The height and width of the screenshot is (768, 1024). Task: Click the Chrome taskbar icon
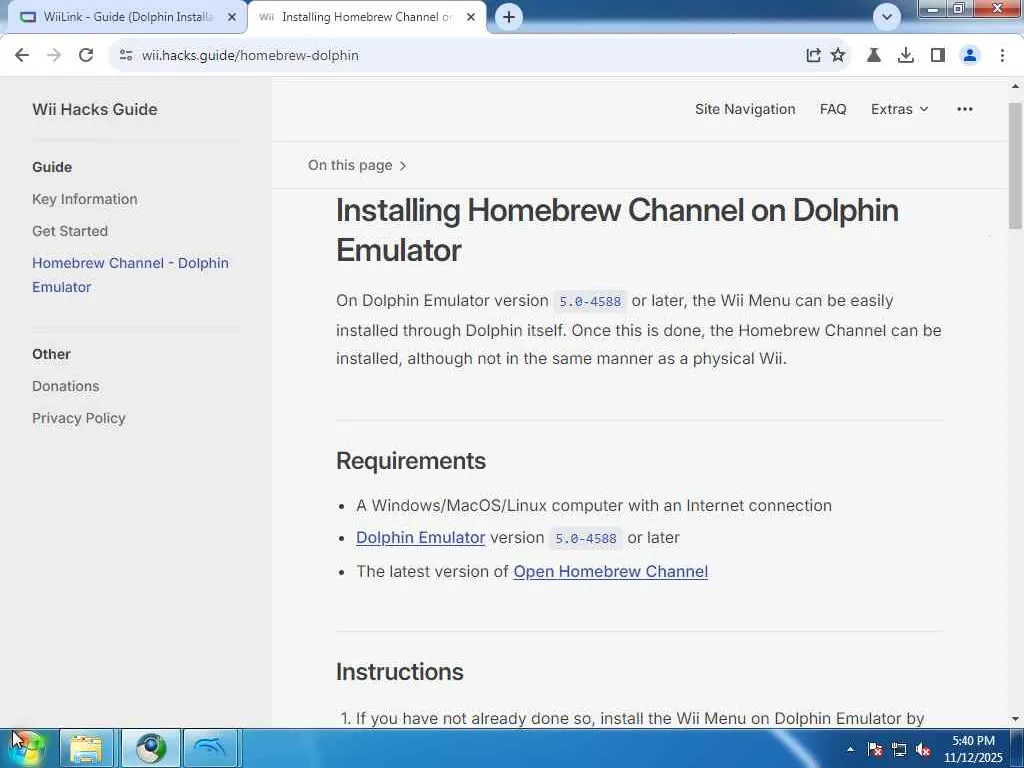pos(151,748)
